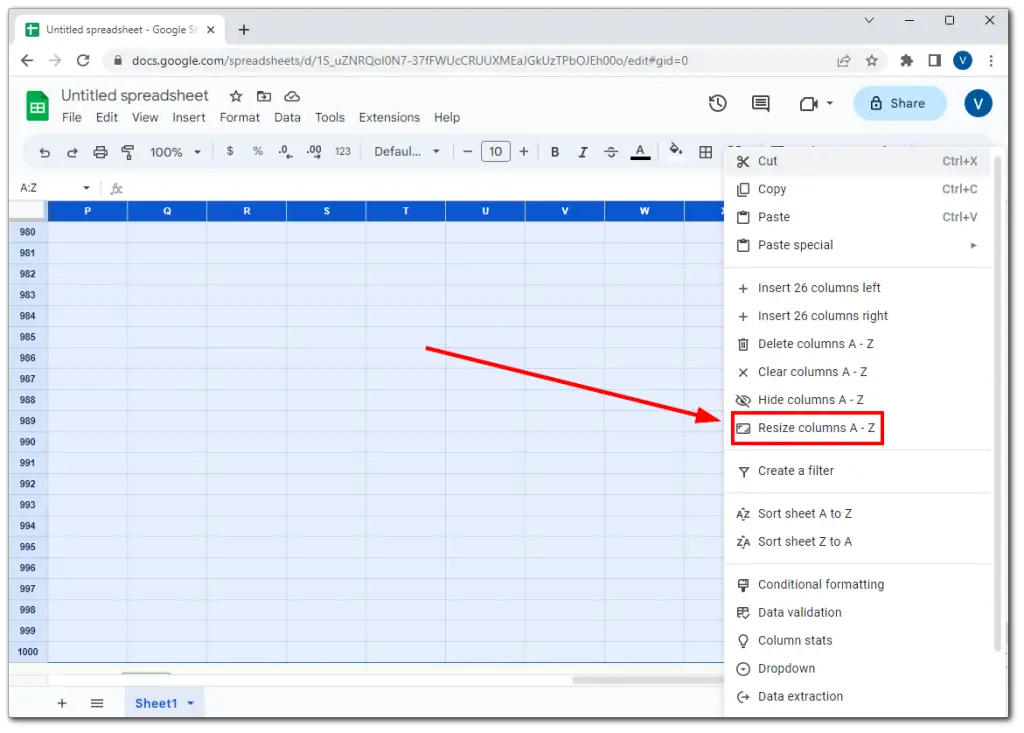Viewport: 1024px width, 733px height.
Task: Open the zoom level dropdown
Action: pyautogui.click(x=174, y=152)
